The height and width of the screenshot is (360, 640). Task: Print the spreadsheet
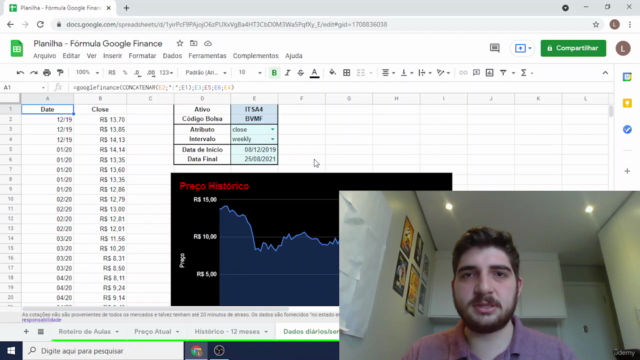47,73
